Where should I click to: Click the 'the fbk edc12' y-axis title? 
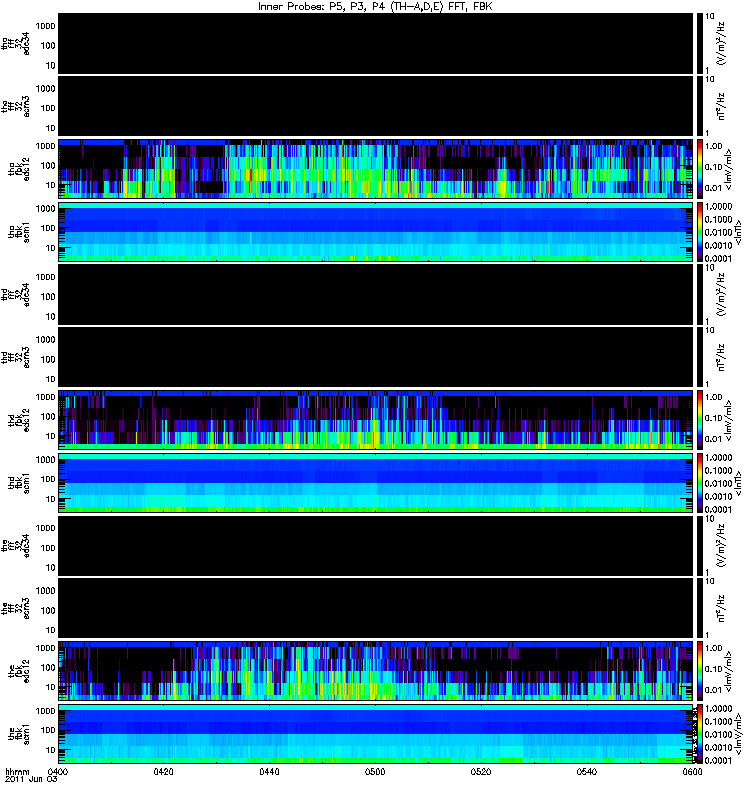click(x=19, y=671)
